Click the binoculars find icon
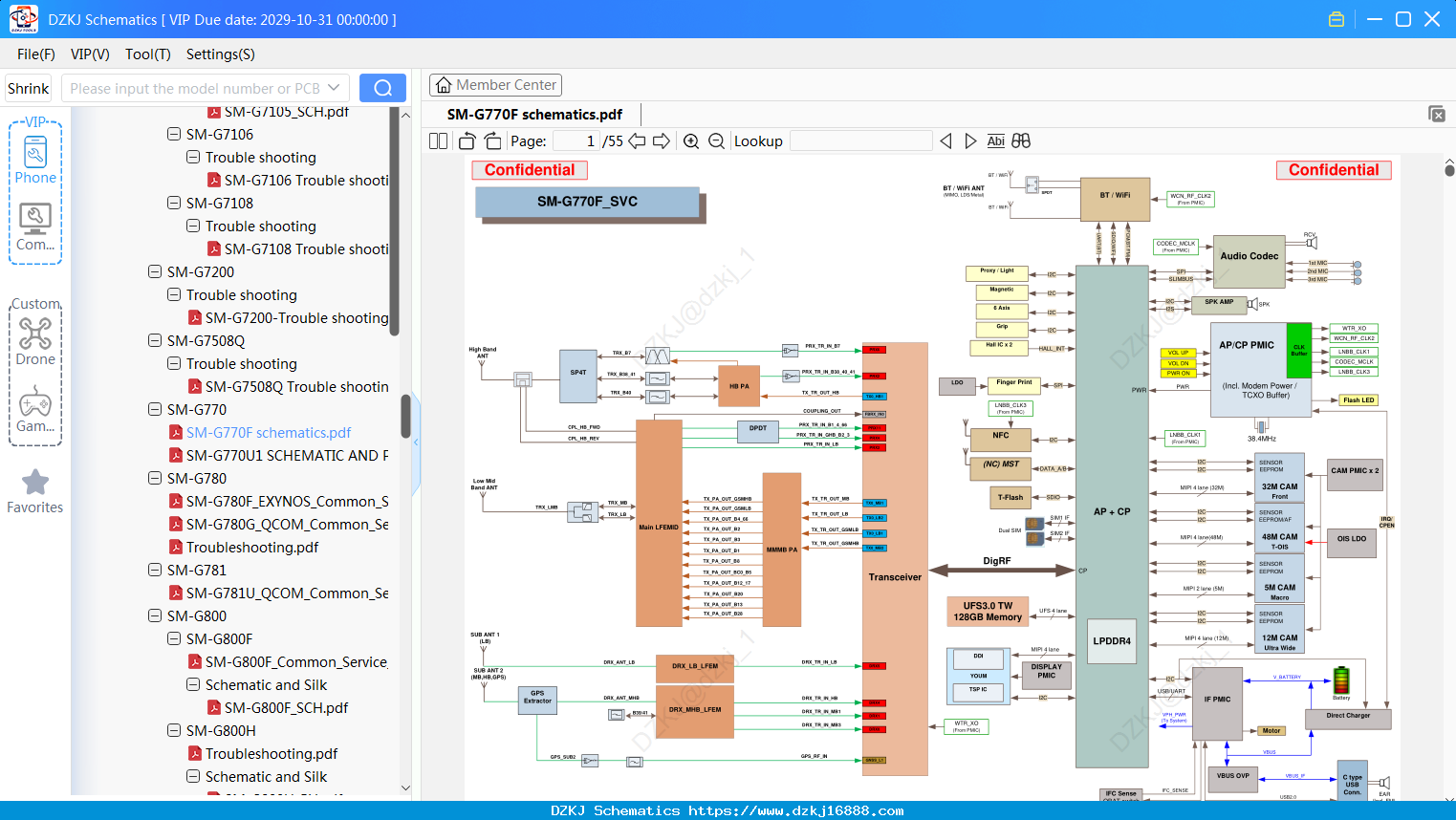 tap(1021, 141)
